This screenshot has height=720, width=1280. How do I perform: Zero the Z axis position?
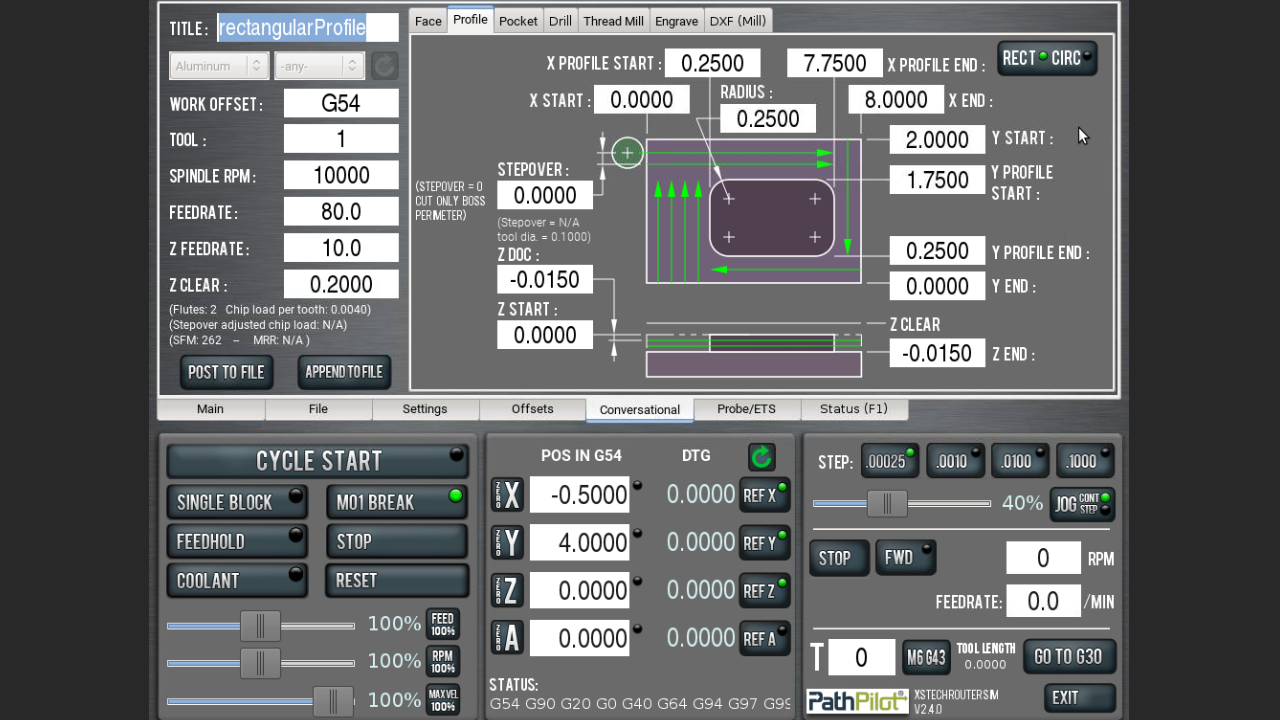tap(507, 591)
